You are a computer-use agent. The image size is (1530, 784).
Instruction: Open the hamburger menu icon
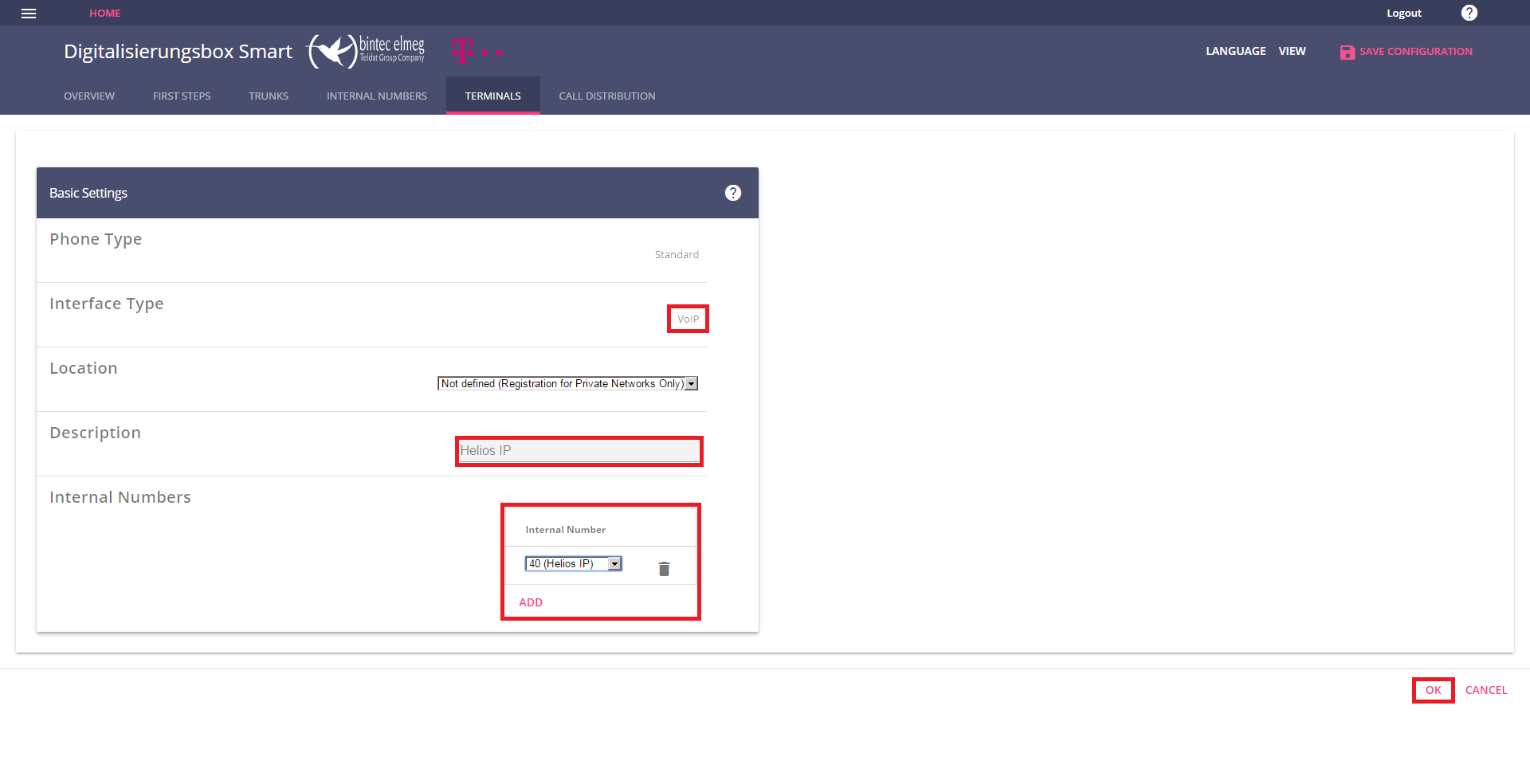29,14
